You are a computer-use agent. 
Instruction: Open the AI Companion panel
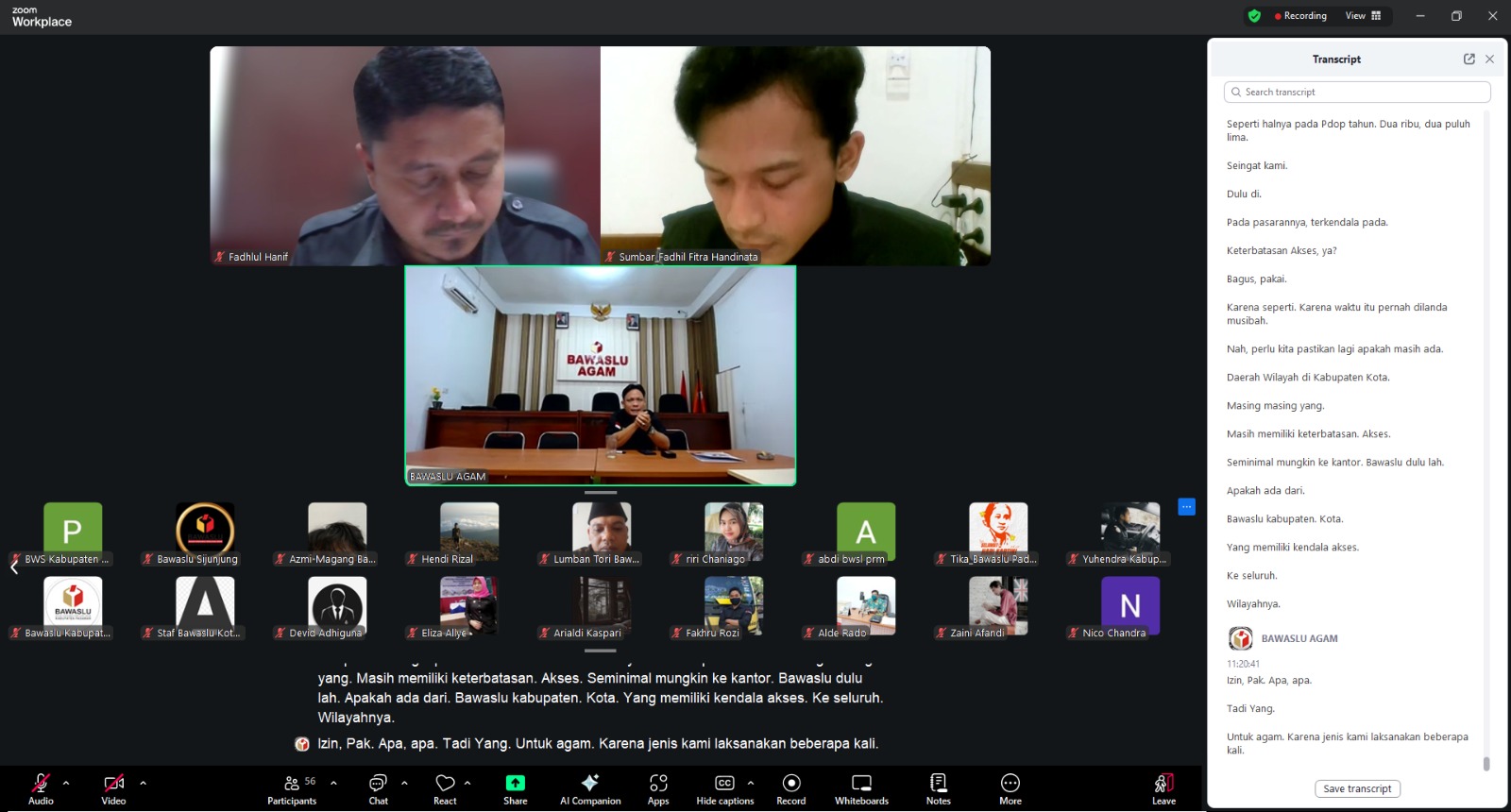coord(590,788)
